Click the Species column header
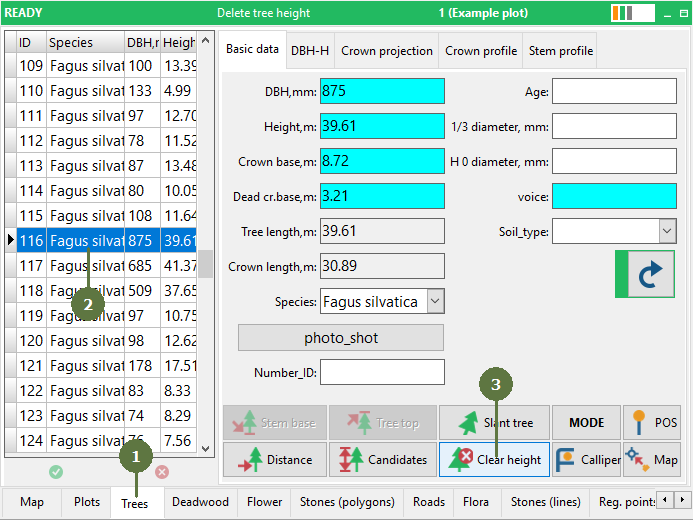Image resolution: width=693 pixels, height=520 pixels. (85, 42)
